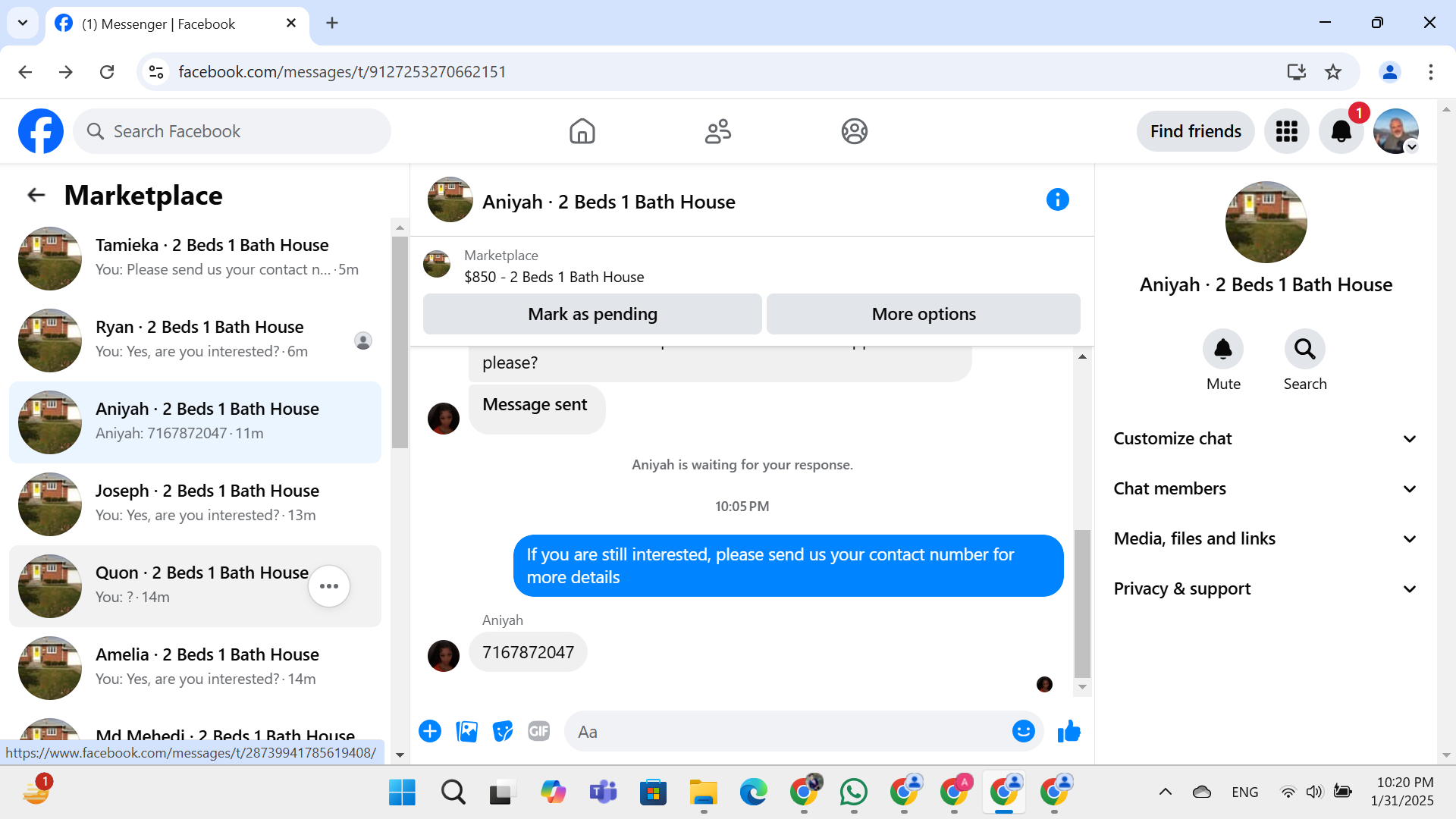Screen dimensions: 1456x819
Task: Open the Joseph conversation
Action: tap(195, 504)
